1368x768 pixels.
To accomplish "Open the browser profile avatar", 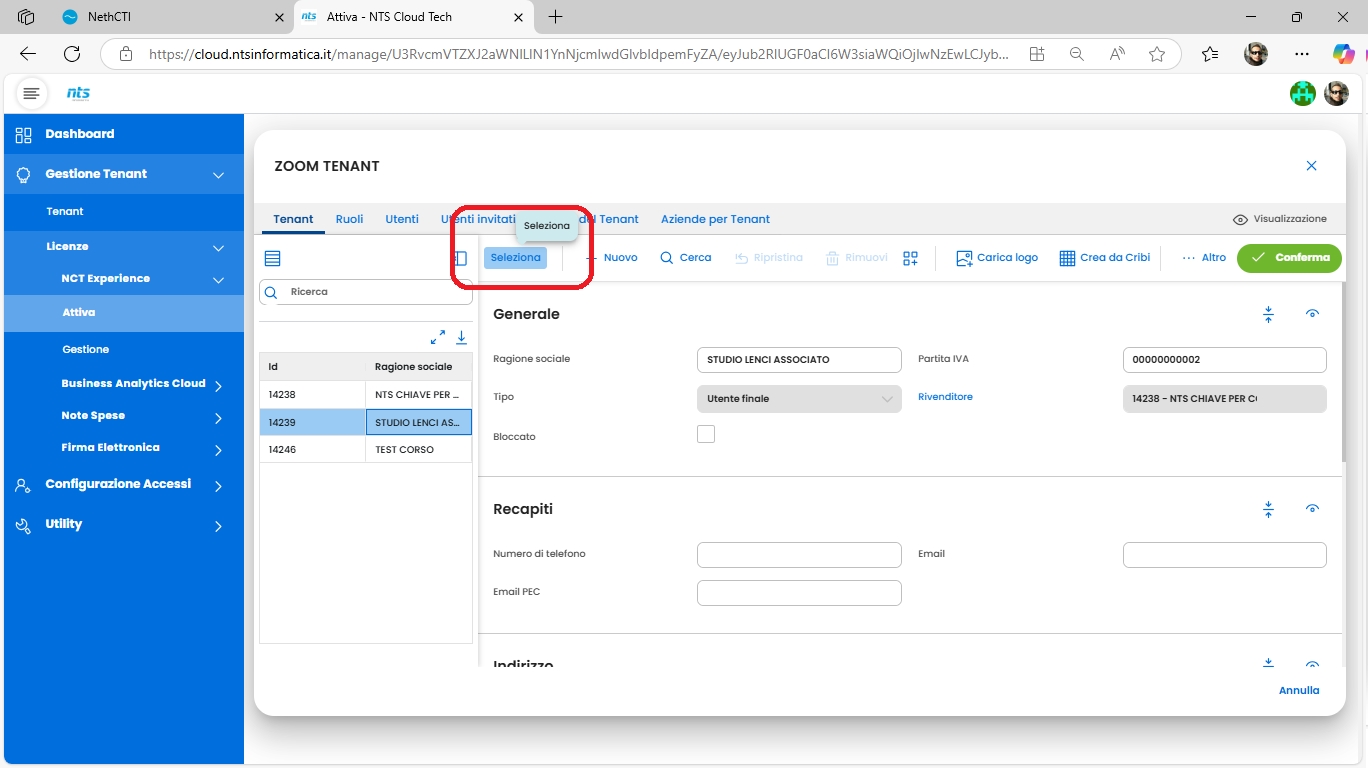I will point(1256,54).
